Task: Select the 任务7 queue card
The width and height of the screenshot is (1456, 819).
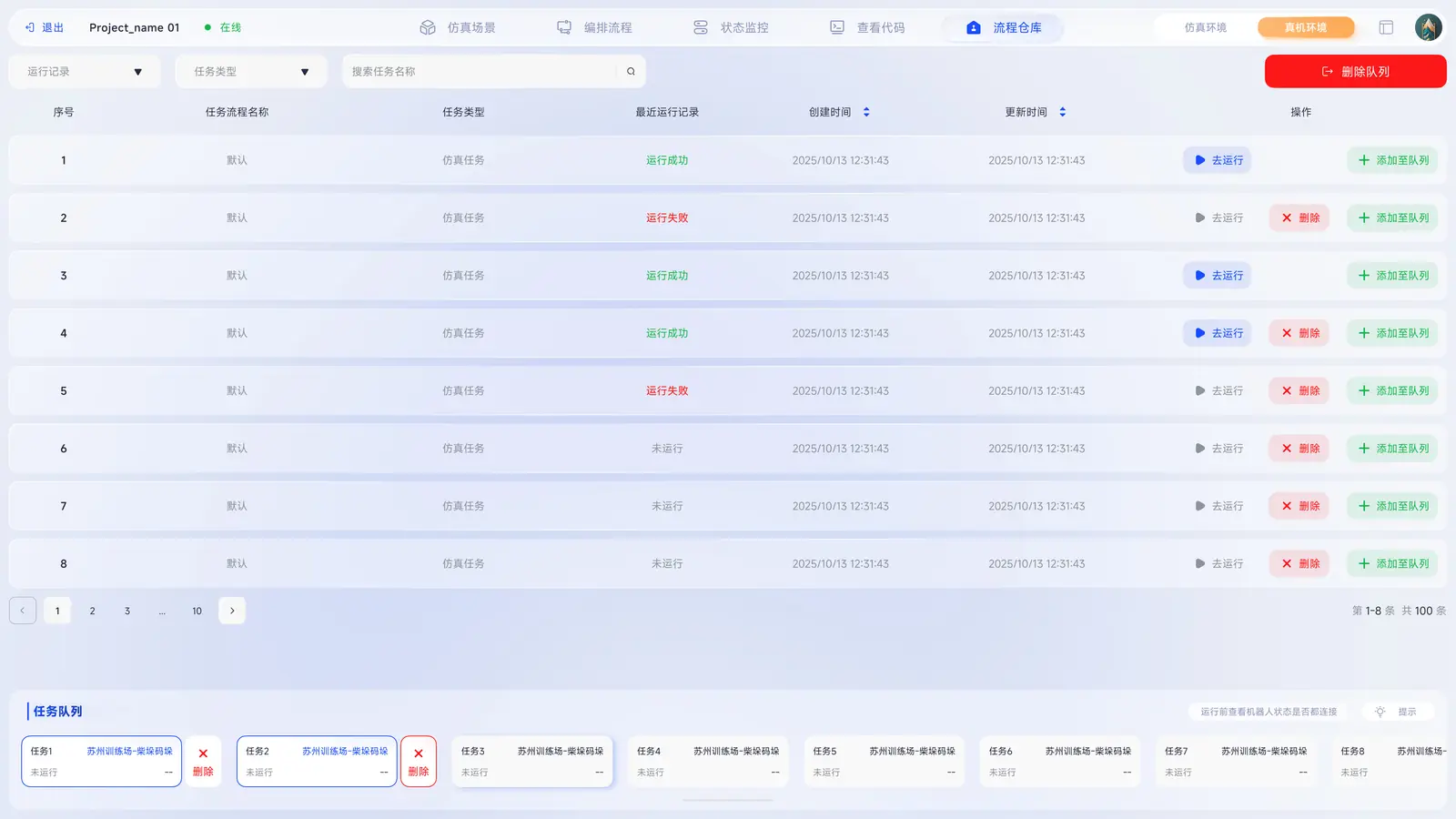Action: click(x=1236, y=762)
